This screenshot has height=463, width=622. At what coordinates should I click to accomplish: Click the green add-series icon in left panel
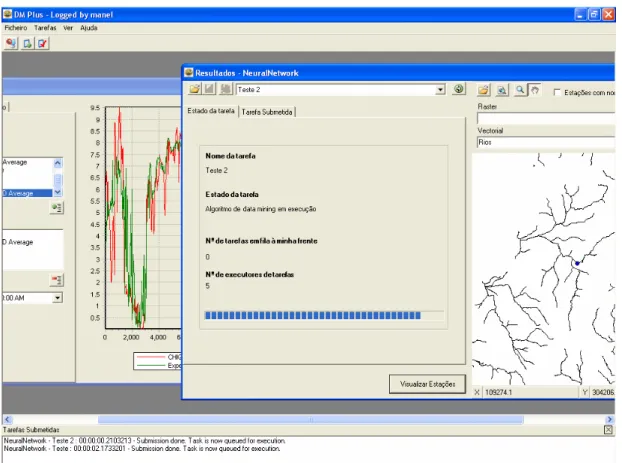56,207
